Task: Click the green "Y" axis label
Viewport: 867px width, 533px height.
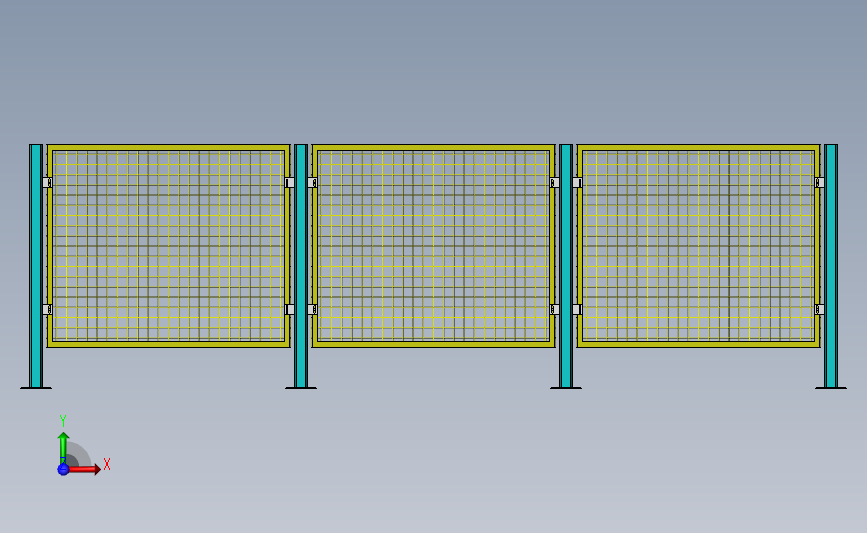Action: [x=63, y=421]
